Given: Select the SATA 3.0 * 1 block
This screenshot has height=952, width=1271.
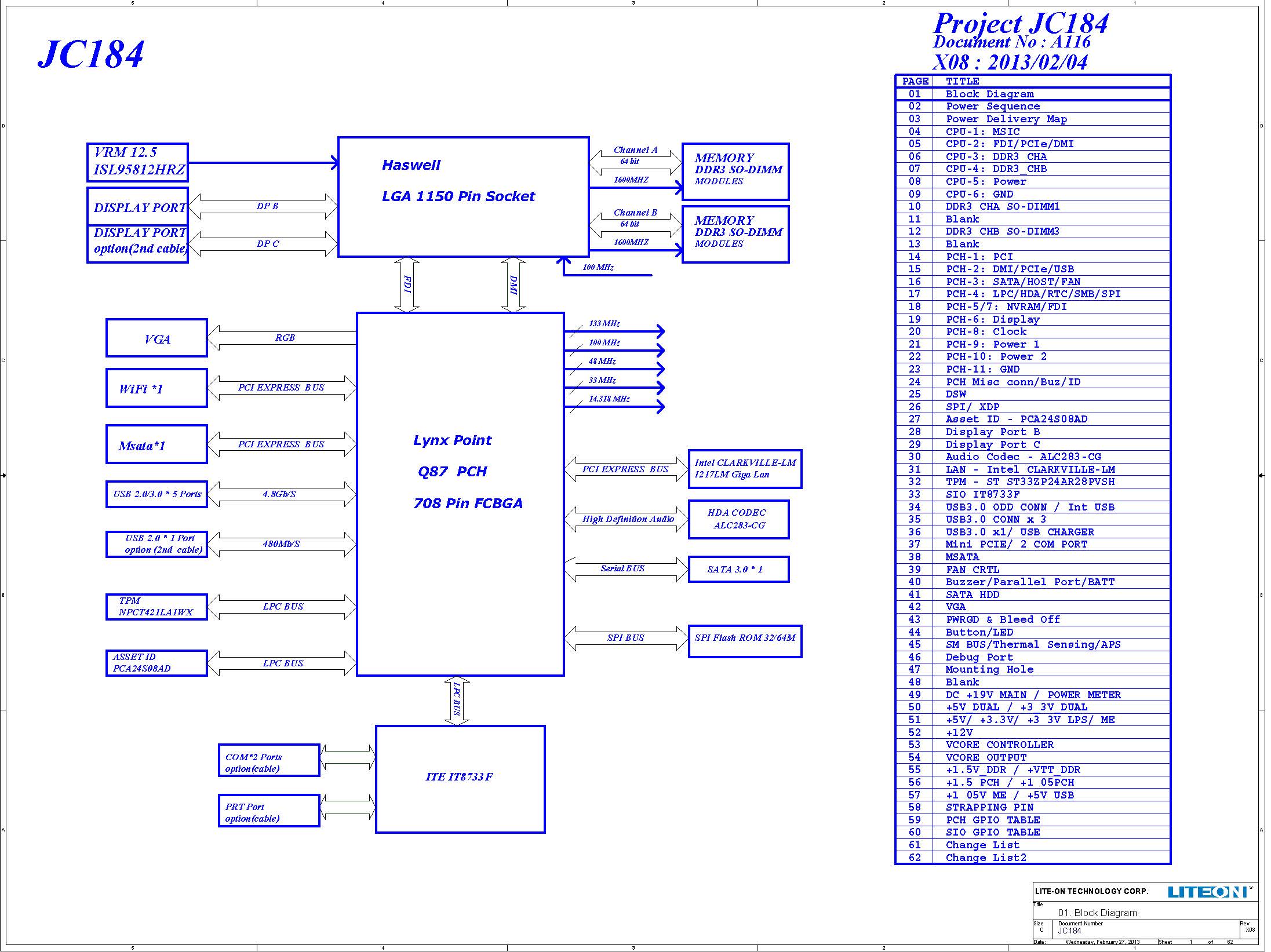Looking at the screenshot, I should [738, 569].
